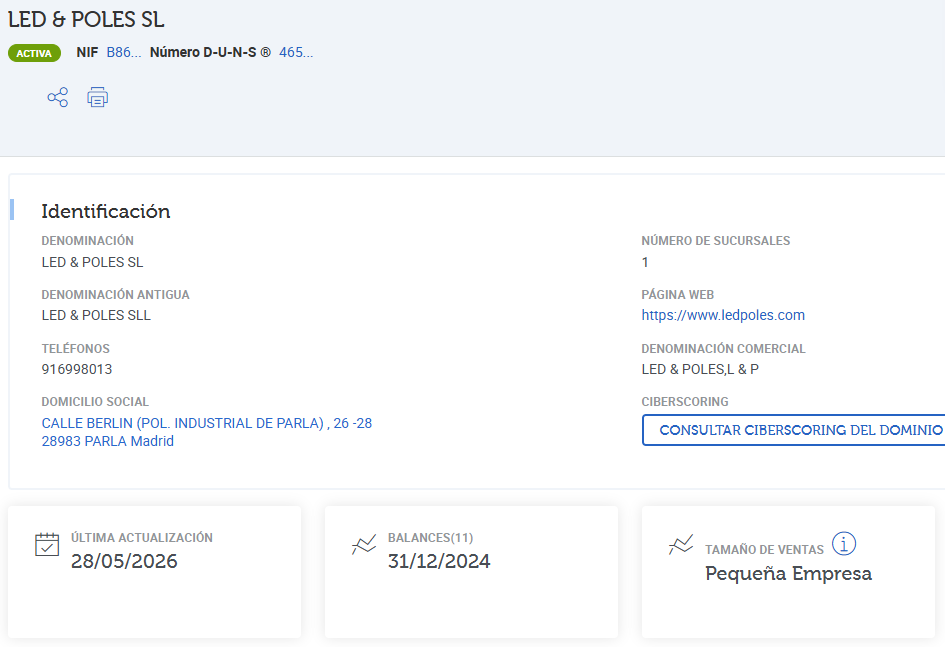Select old name LED & POLES SLL
This screenshot has width=945, height=647.
point(96,315)
